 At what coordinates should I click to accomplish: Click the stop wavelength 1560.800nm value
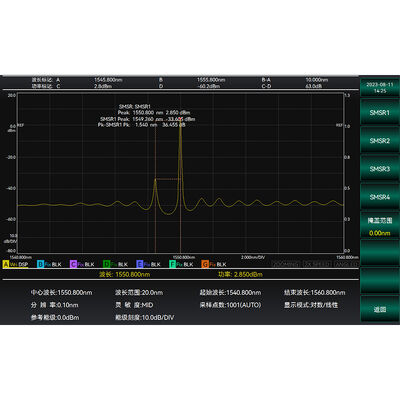click(x=315, y=292)
